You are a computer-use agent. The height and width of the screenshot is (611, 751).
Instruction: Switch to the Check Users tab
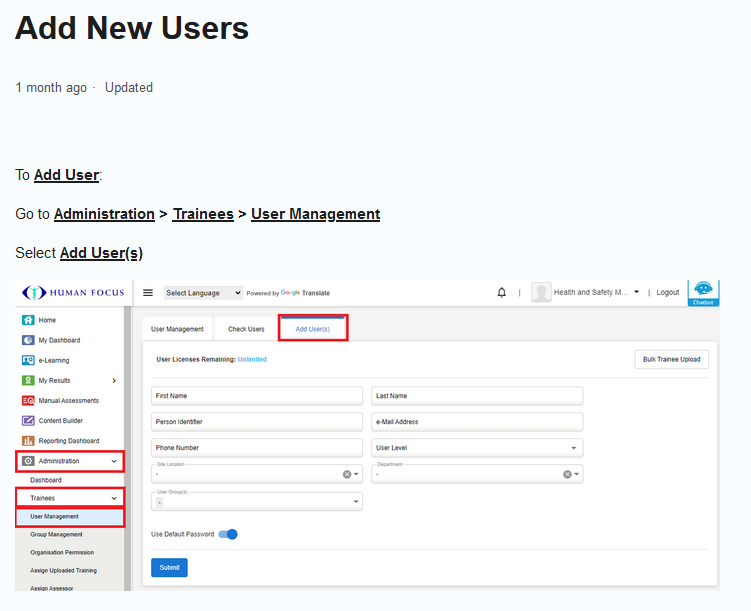[x=246, y=329]
